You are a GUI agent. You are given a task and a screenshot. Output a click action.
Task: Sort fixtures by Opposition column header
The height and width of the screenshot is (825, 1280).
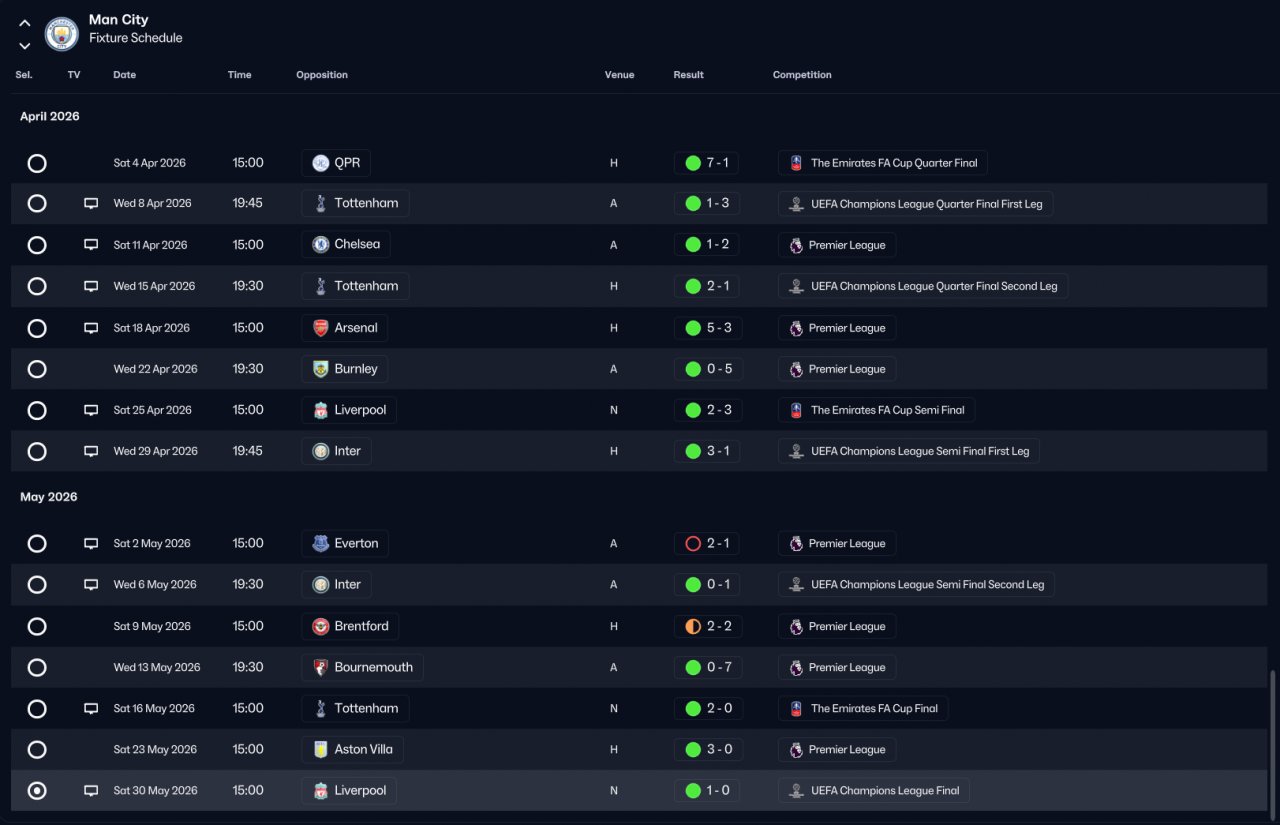322,75
